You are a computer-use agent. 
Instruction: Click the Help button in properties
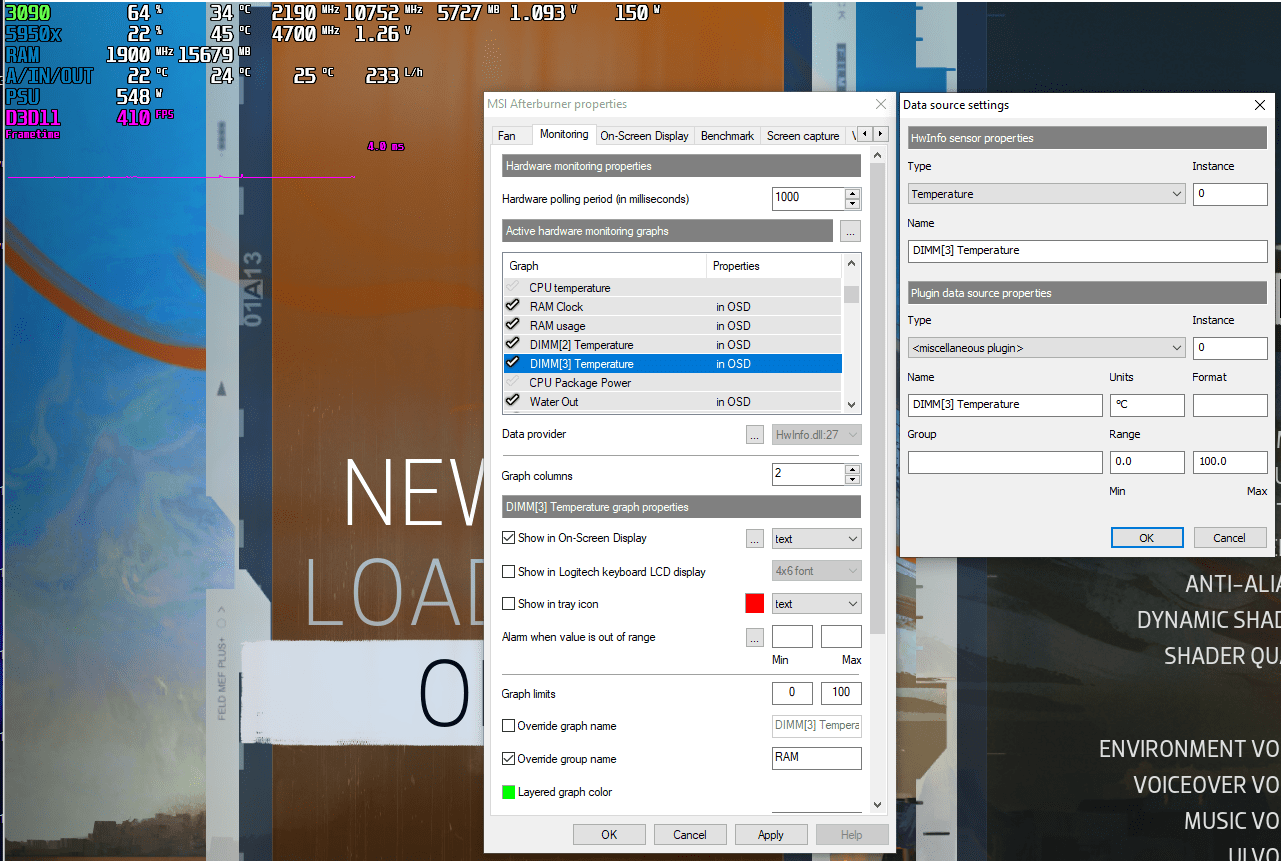(x=852, y=835)
